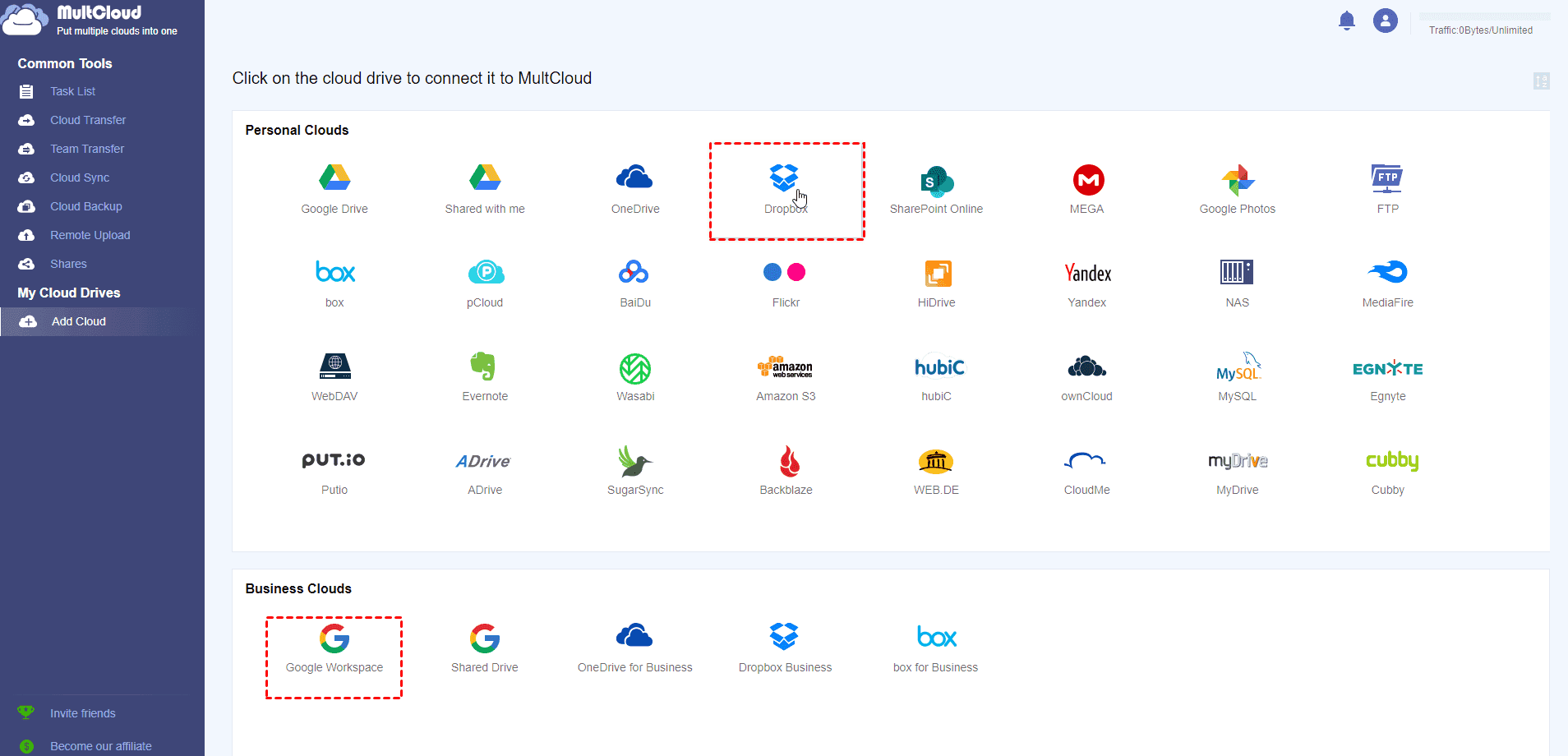Add Google Workspace business cloud
This screenshot has height=756, width=1568.
[x=334, y=639]
